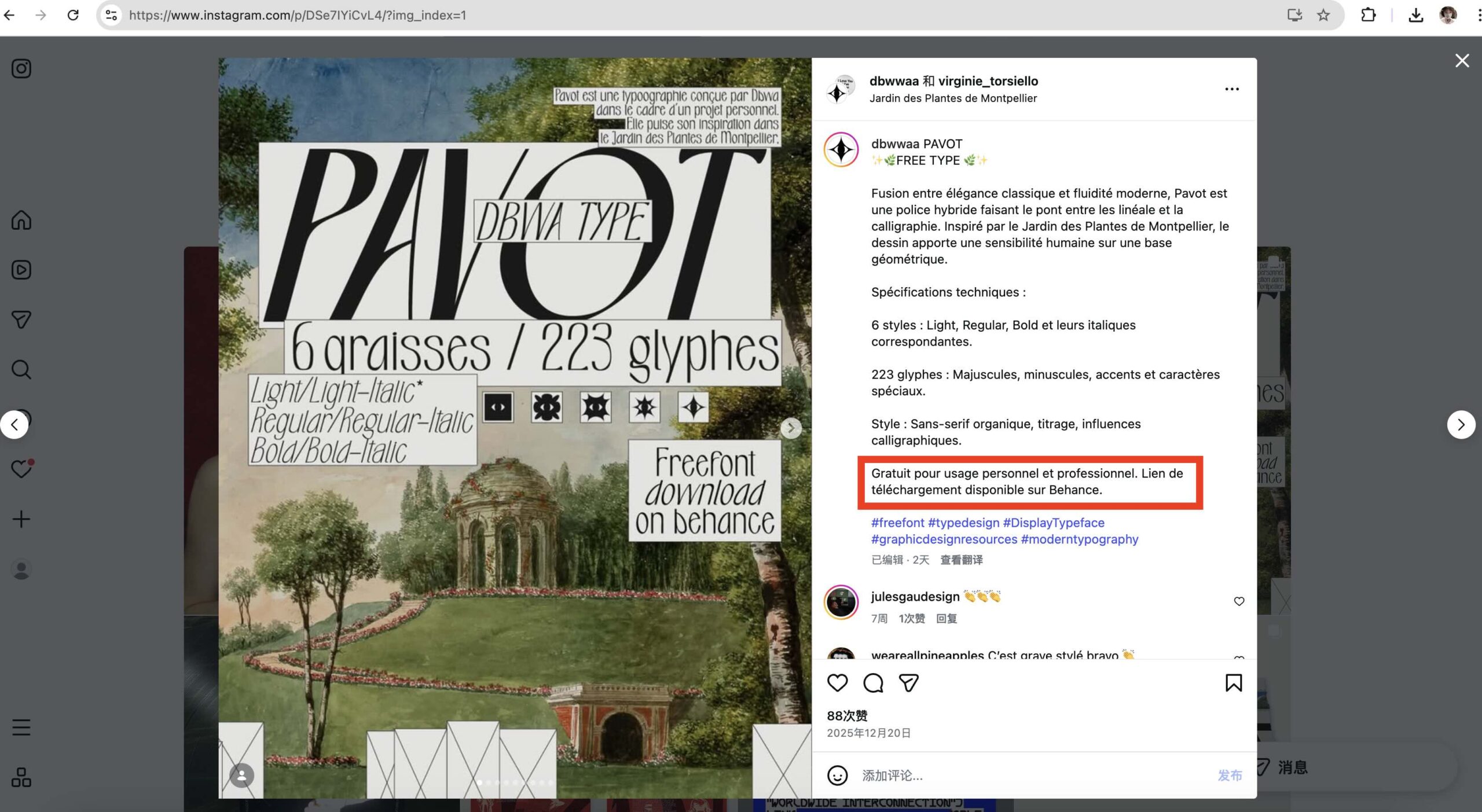Open Reels in the left sidebar
The height and width of the screenshot is (812, 1482).
pos(21,270)
